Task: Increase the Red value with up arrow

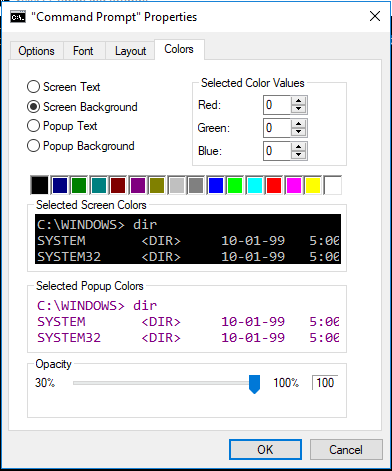Action: click(298, 101)
